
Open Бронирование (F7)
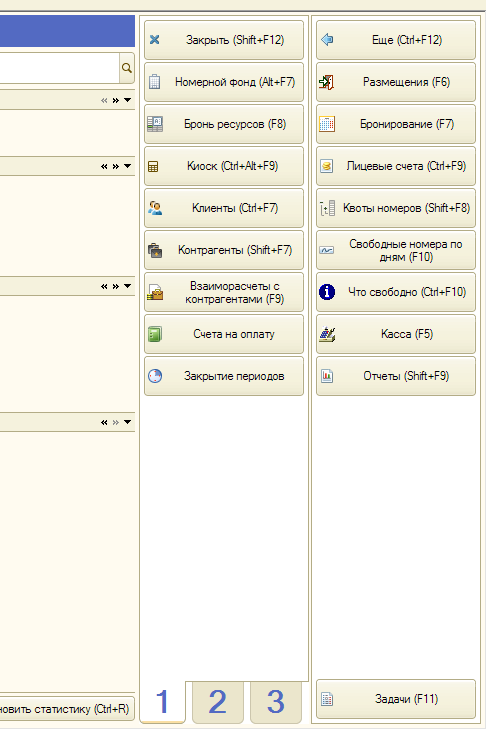tap(396, 124)
